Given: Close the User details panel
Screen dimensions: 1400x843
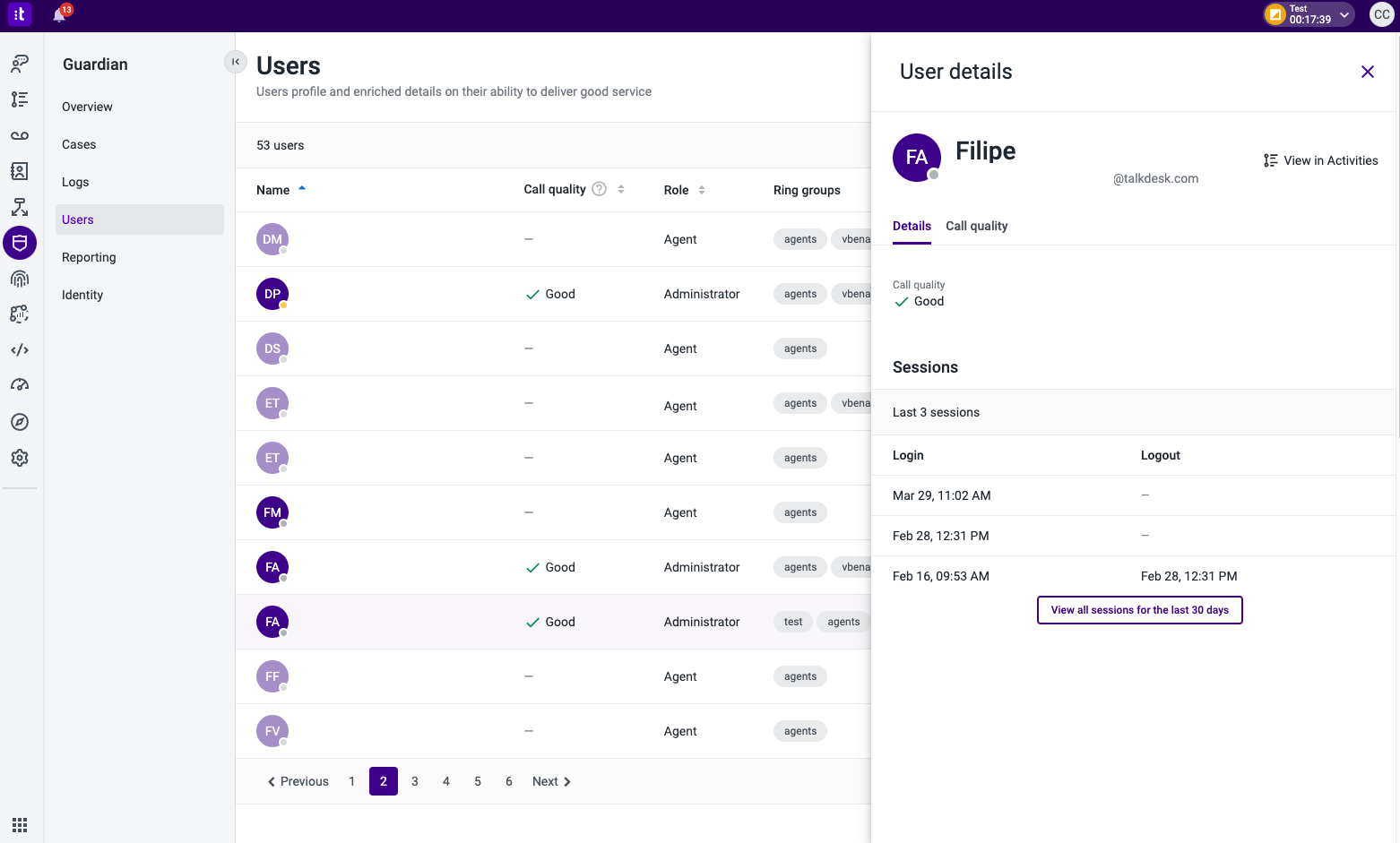Looking at the screenshot, I should click(x=1367, y=72).
